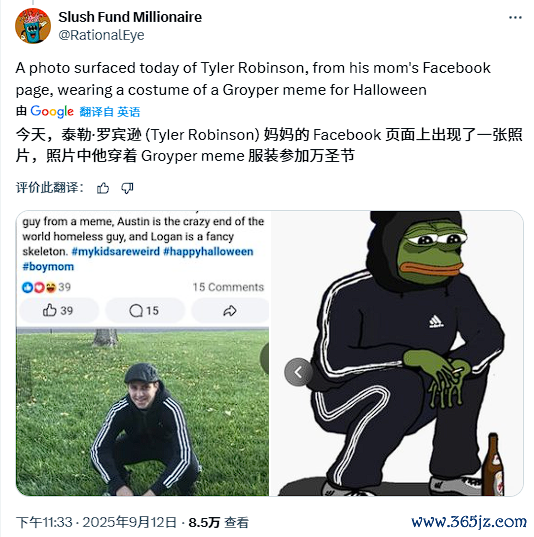This screenshot has height=537, width=534.
Task: Click the 2025年9月12日 post timestamp
Action: coord(129,522)
